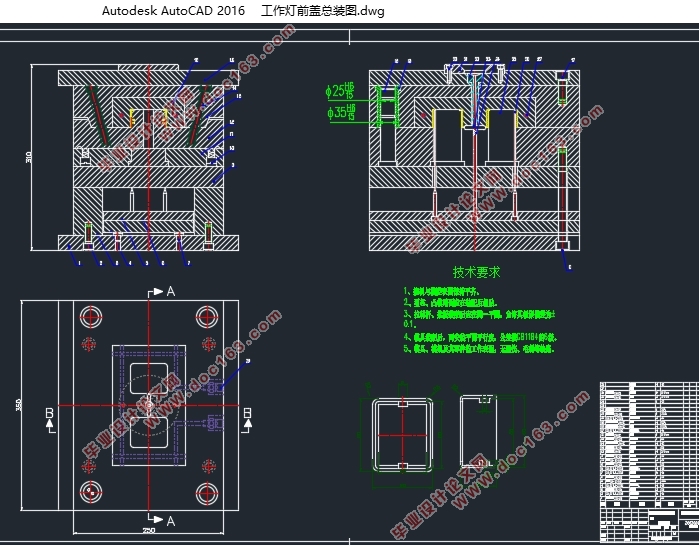
Task: Select the left section marker B
Action: (49, 413)
